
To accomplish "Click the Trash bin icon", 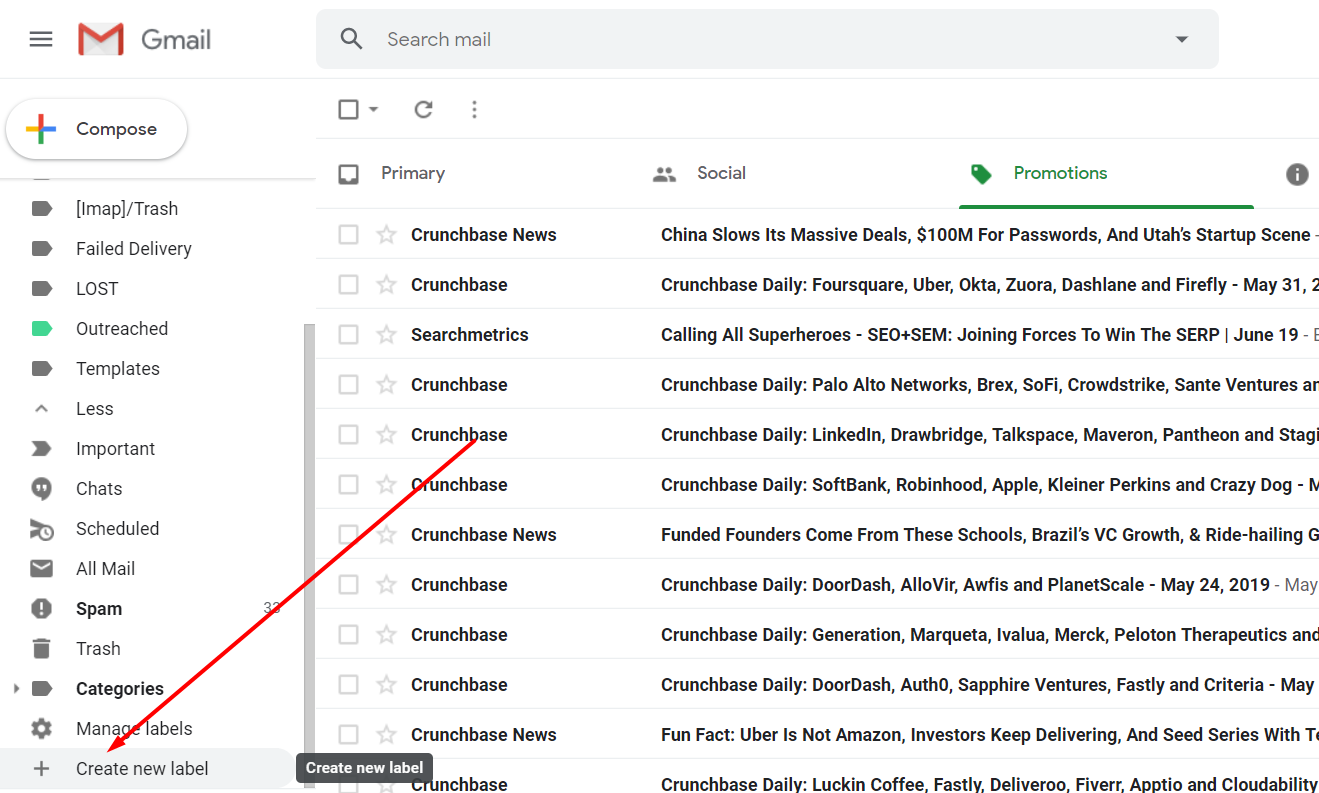I will 41,649.
